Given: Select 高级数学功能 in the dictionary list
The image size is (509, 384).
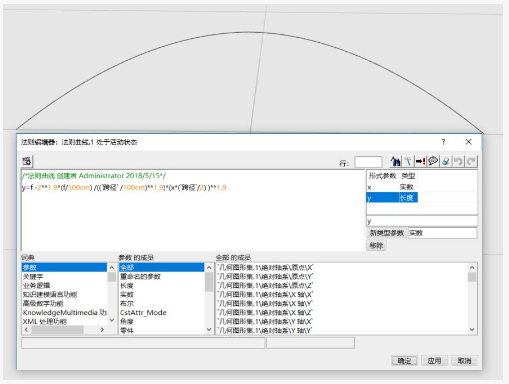Looking at the screenshot, I should [x=43, y=304].
